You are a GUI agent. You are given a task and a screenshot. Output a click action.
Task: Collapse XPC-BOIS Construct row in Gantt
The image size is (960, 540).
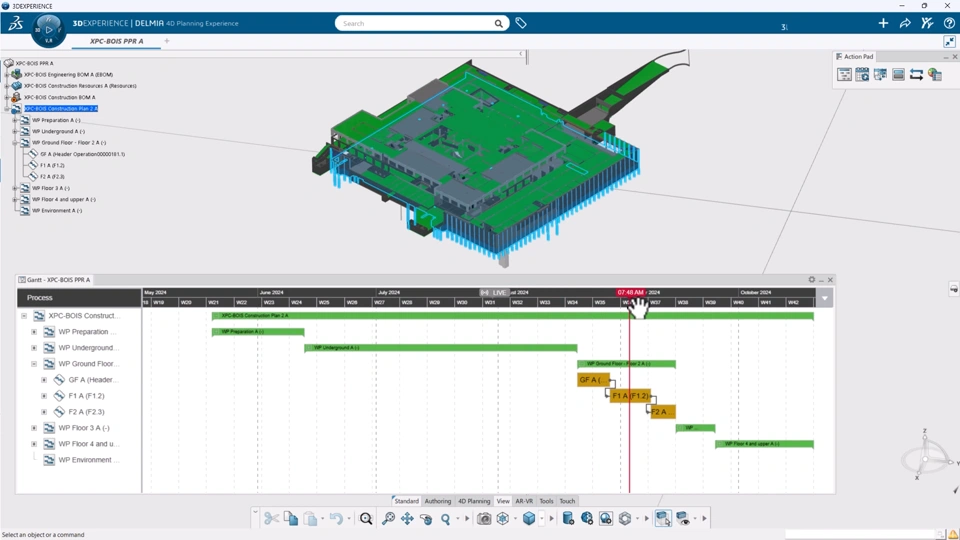[x=24, y=316]
